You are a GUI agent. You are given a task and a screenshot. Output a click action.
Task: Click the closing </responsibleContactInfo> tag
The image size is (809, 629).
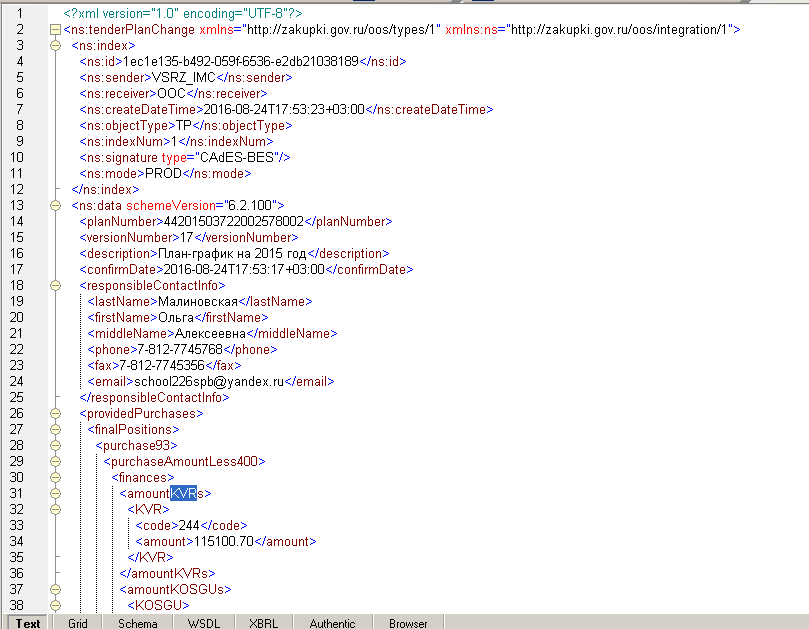pyautogui.click(x=154, y=397)
